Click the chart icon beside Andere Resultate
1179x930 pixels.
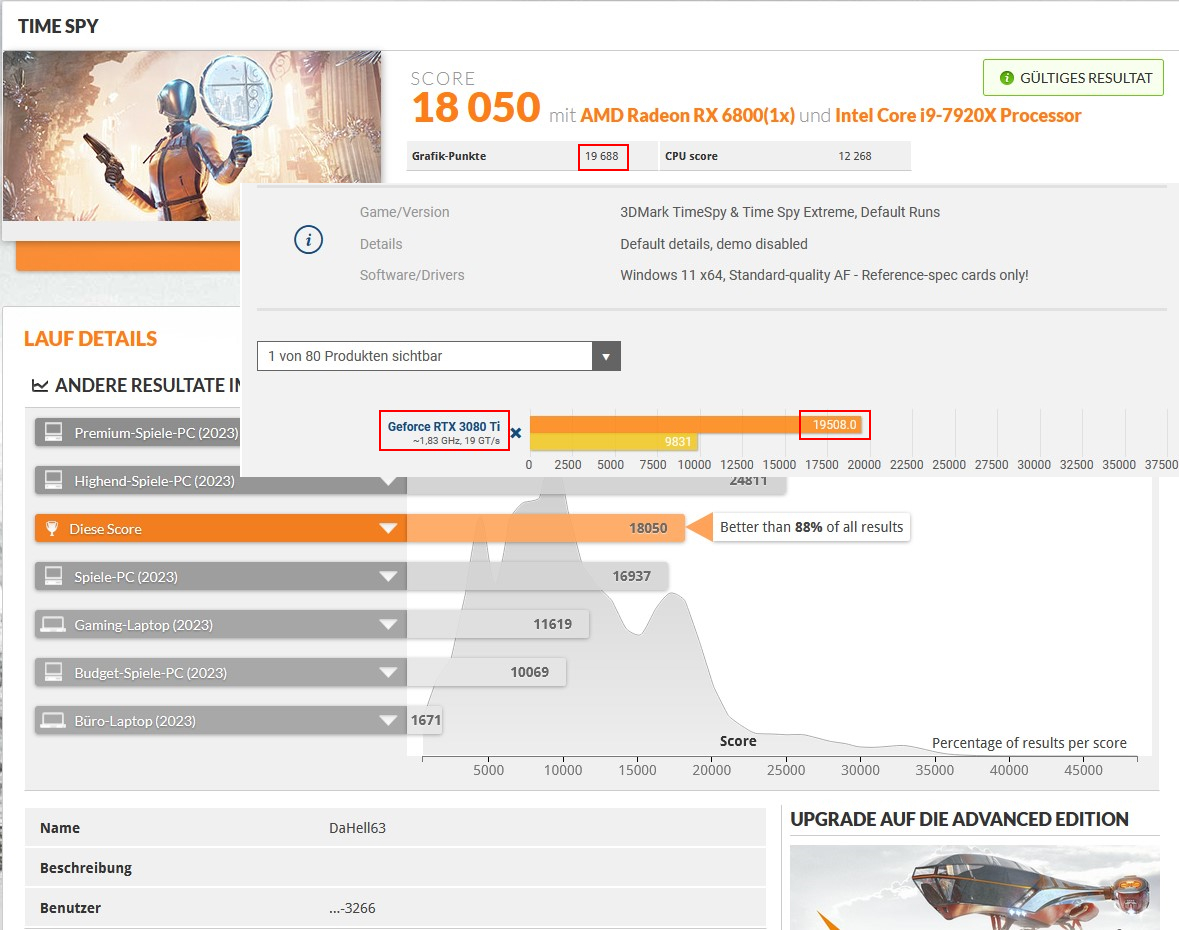point(39,386)
